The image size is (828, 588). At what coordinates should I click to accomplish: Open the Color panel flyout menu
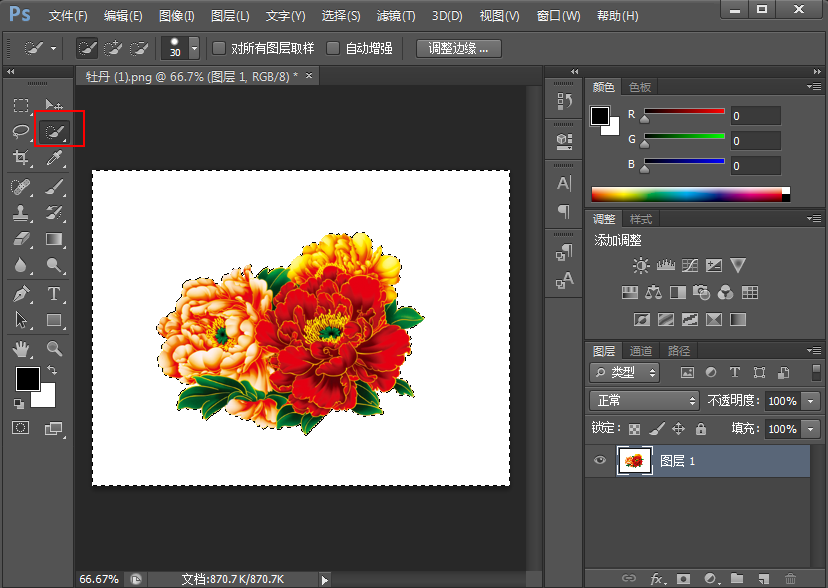pyautogui.click(x=813, y=86)
